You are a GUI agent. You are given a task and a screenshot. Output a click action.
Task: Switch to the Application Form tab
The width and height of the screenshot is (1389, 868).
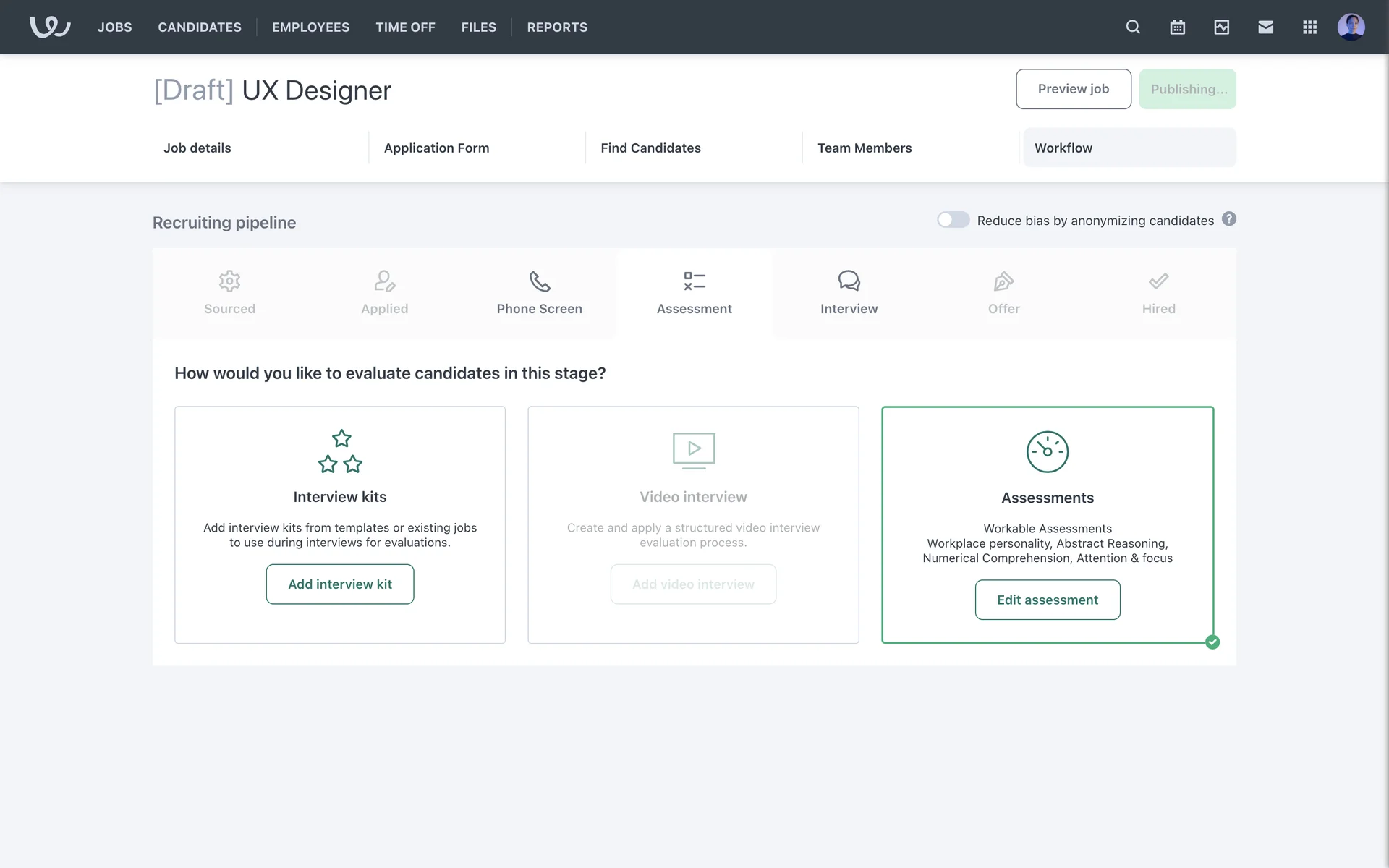(x=436, y=148)
